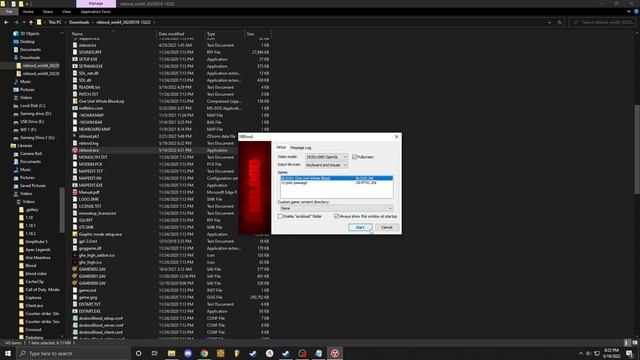Select 3D Objects in navigation pane
The width and height of the screenshot is (640, 360).
click(x=30, y=34)
